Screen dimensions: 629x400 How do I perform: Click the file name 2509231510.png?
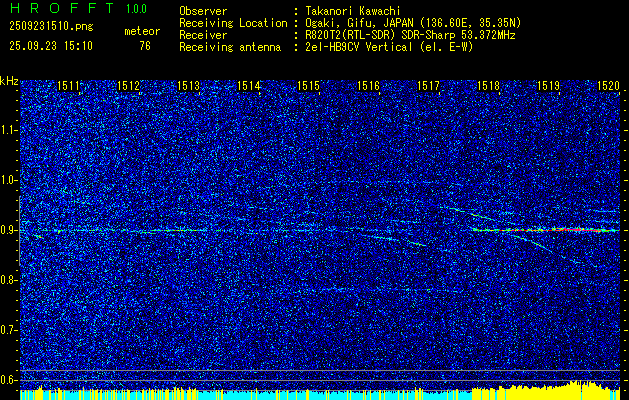pos(51,27)
